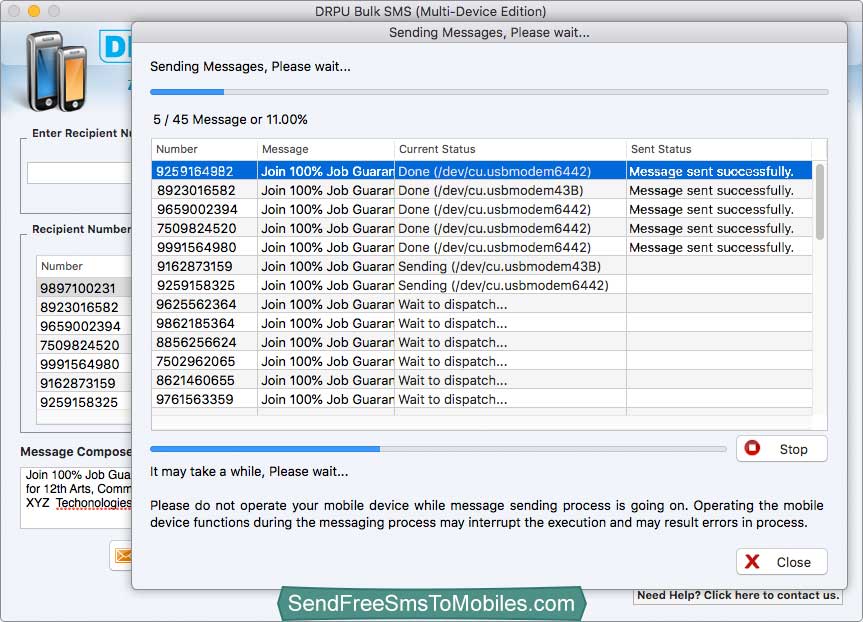
Task: Select row with number 8856256624
Action: [482, 342]
